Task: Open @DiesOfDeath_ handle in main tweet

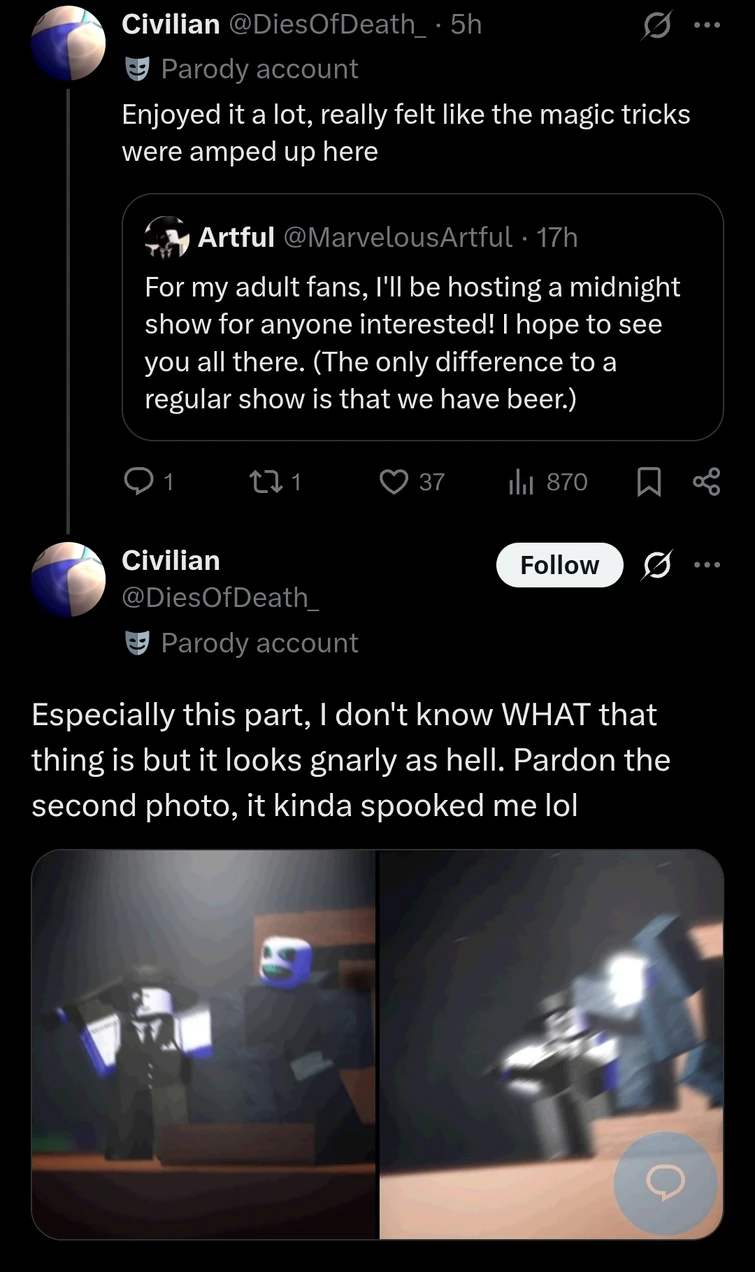Action: (220, 597)
